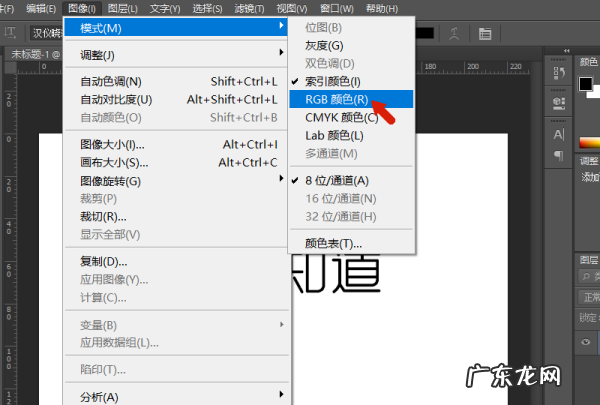Click 多通道(M) mode item
Screen dimensions: 600x405
[x=351, y=154]
